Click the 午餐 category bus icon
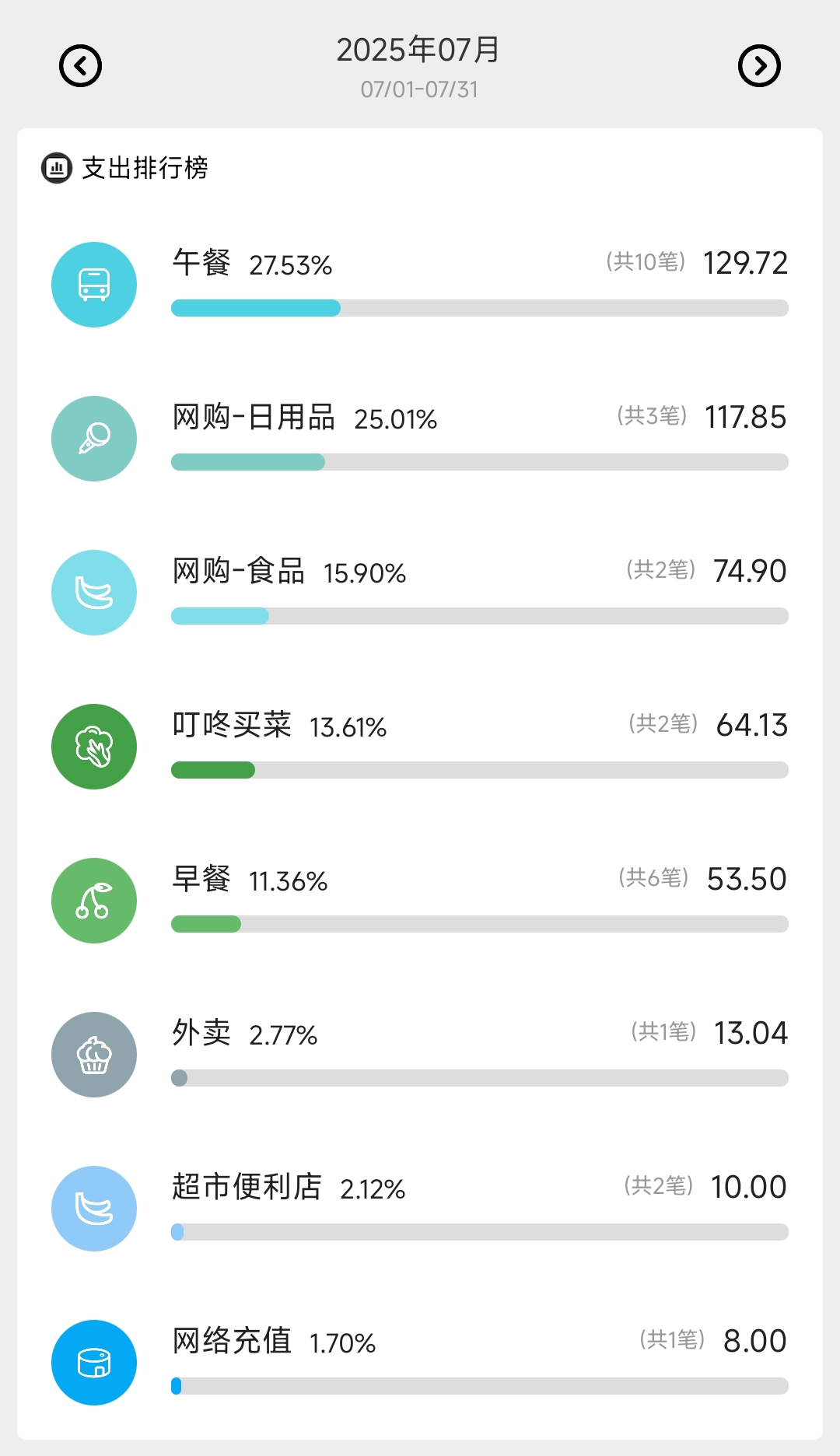The width and height of the screenshot is (840, 1456). pyautogui.click(x=94, y=285)
